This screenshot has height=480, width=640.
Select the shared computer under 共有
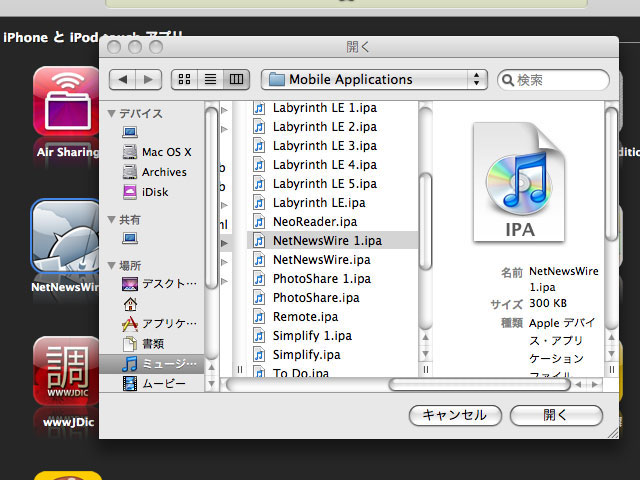click(x=130, y=238)
